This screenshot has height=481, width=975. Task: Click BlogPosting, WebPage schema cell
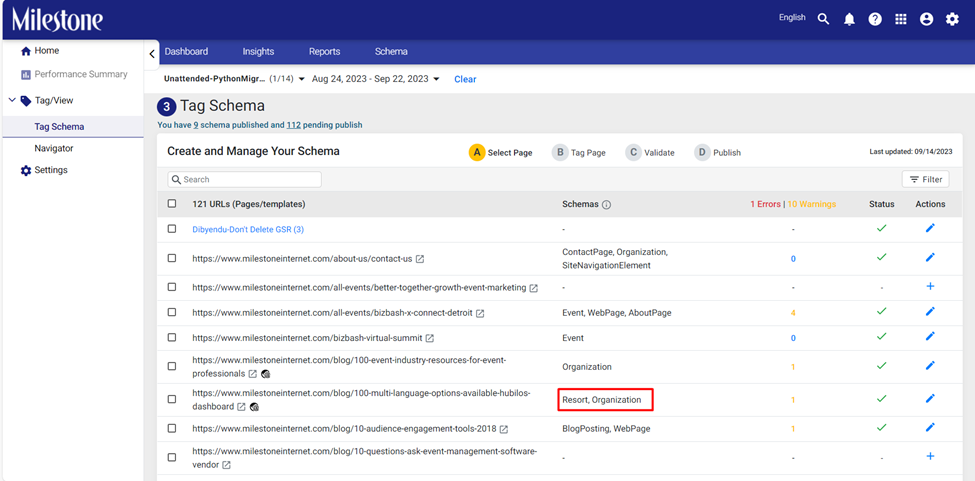pos(606,429)
